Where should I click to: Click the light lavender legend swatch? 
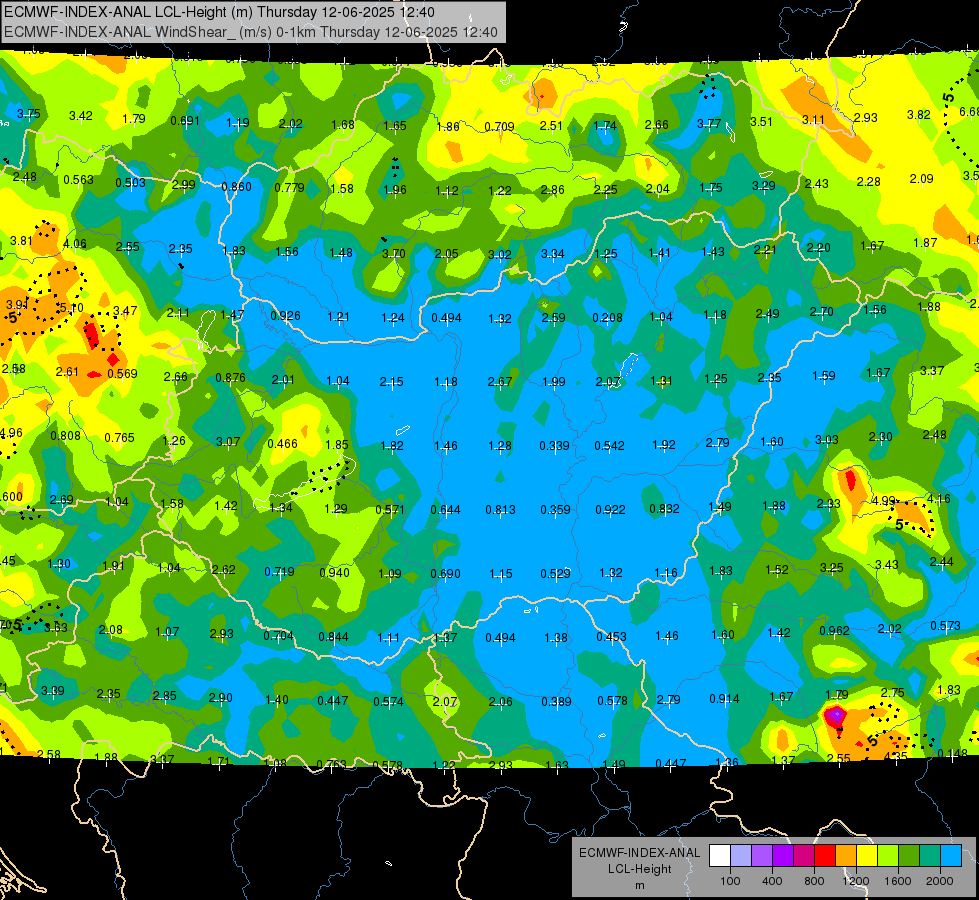[741, 855]
